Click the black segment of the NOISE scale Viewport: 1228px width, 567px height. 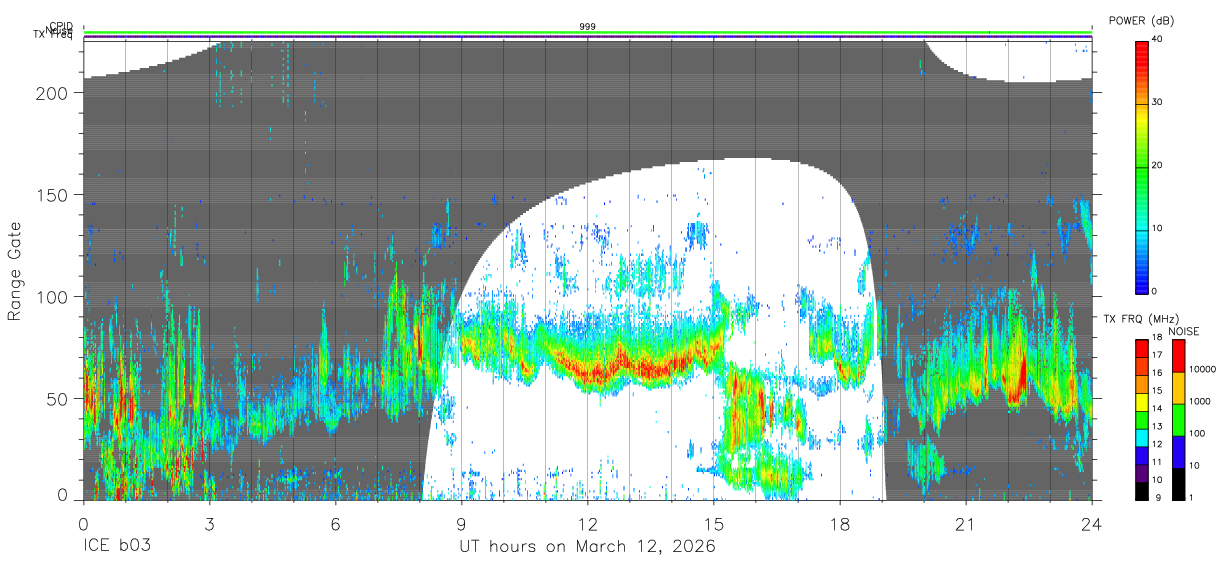click(1179, 483)
